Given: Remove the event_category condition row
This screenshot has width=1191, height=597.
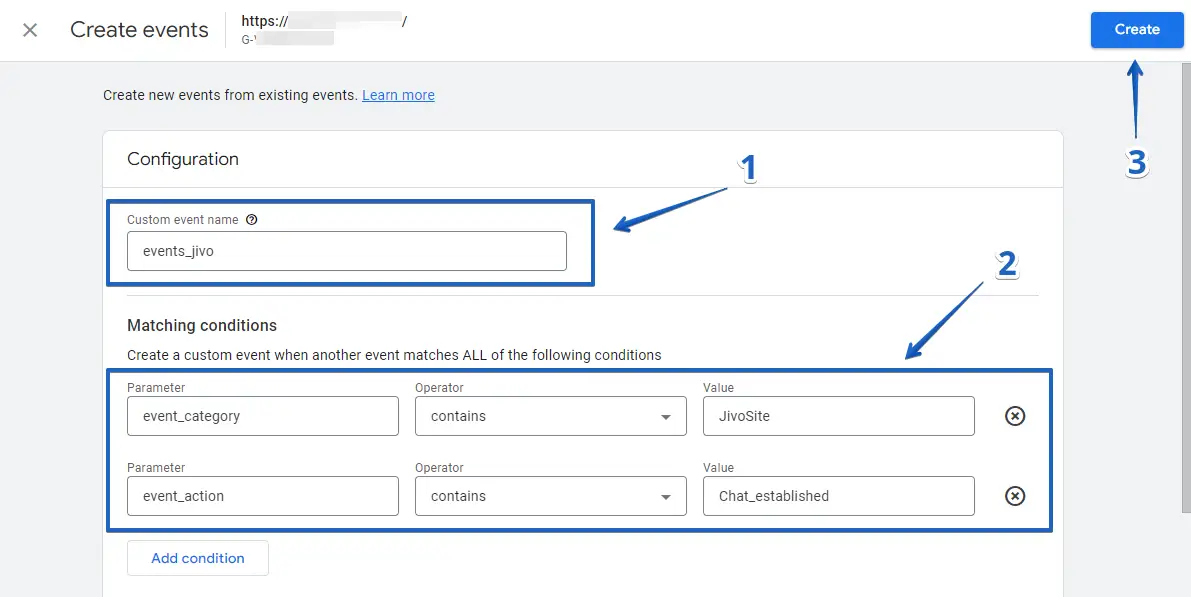Looking at the screenshot, I should pos(1014,416).
